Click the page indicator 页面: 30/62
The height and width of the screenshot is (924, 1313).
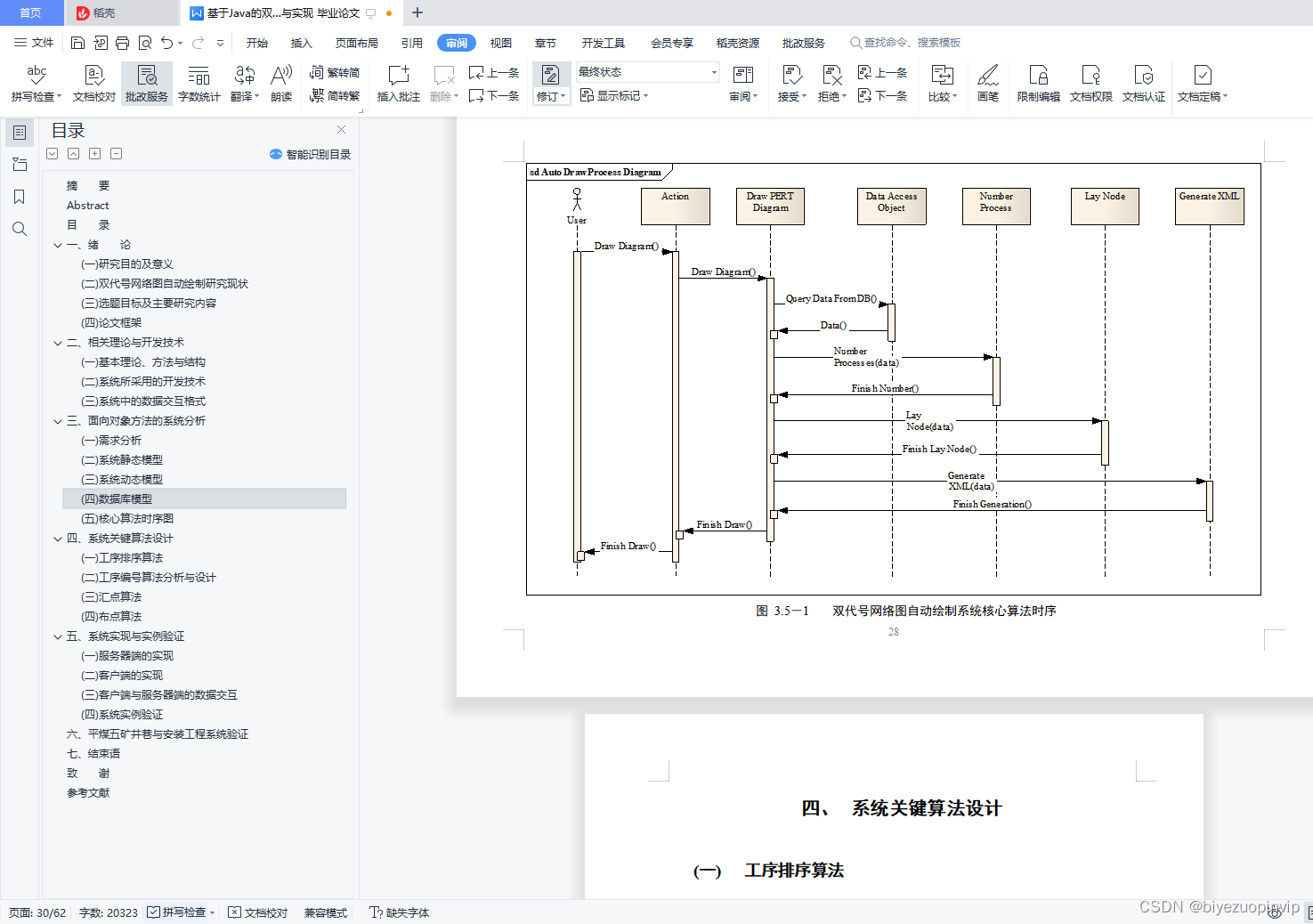(x=37, y=912)
